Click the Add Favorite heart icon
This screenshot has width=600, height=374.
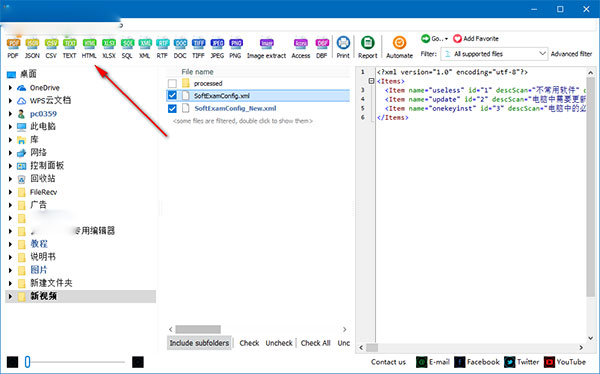pos(457,39)
